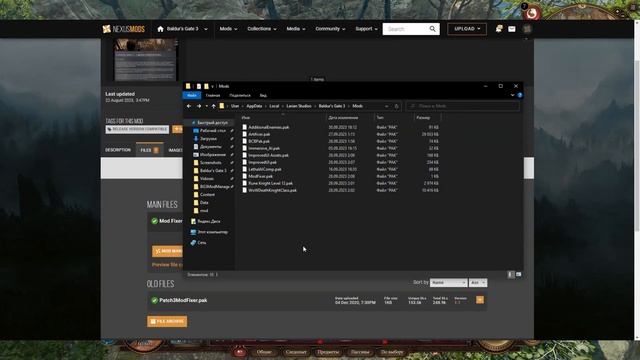The width and height of the screenshot is (640, 360).
Task: Open the File tab in Explorer
Action: [192, 96]
